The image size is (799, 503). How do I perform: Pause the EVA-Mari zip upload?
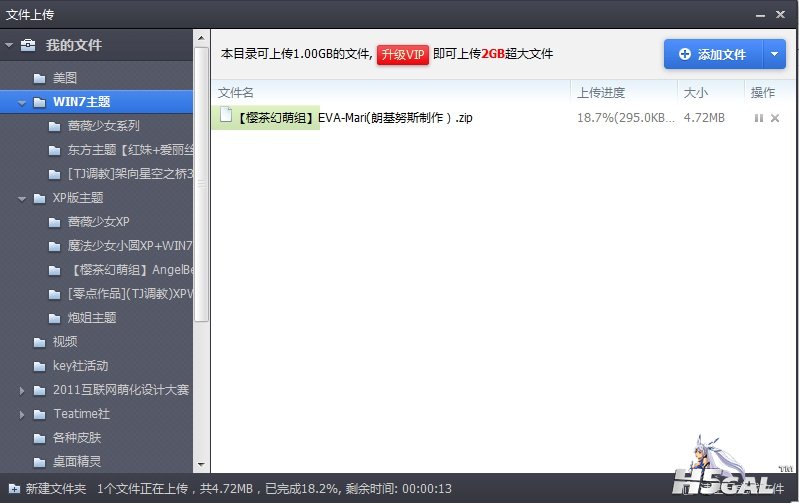[759, 118]
